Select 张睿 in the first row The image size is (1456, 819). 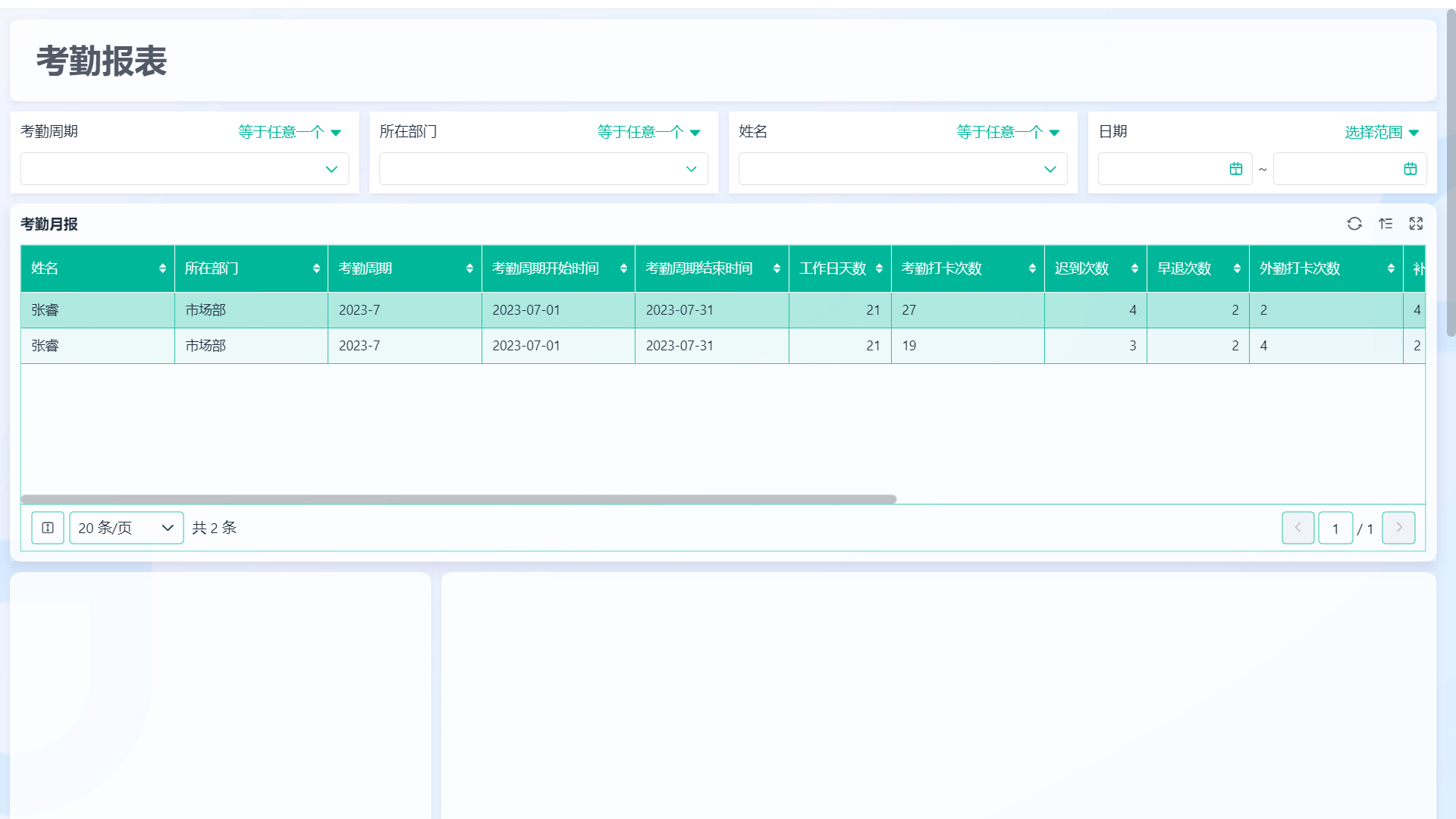point(45,310)
